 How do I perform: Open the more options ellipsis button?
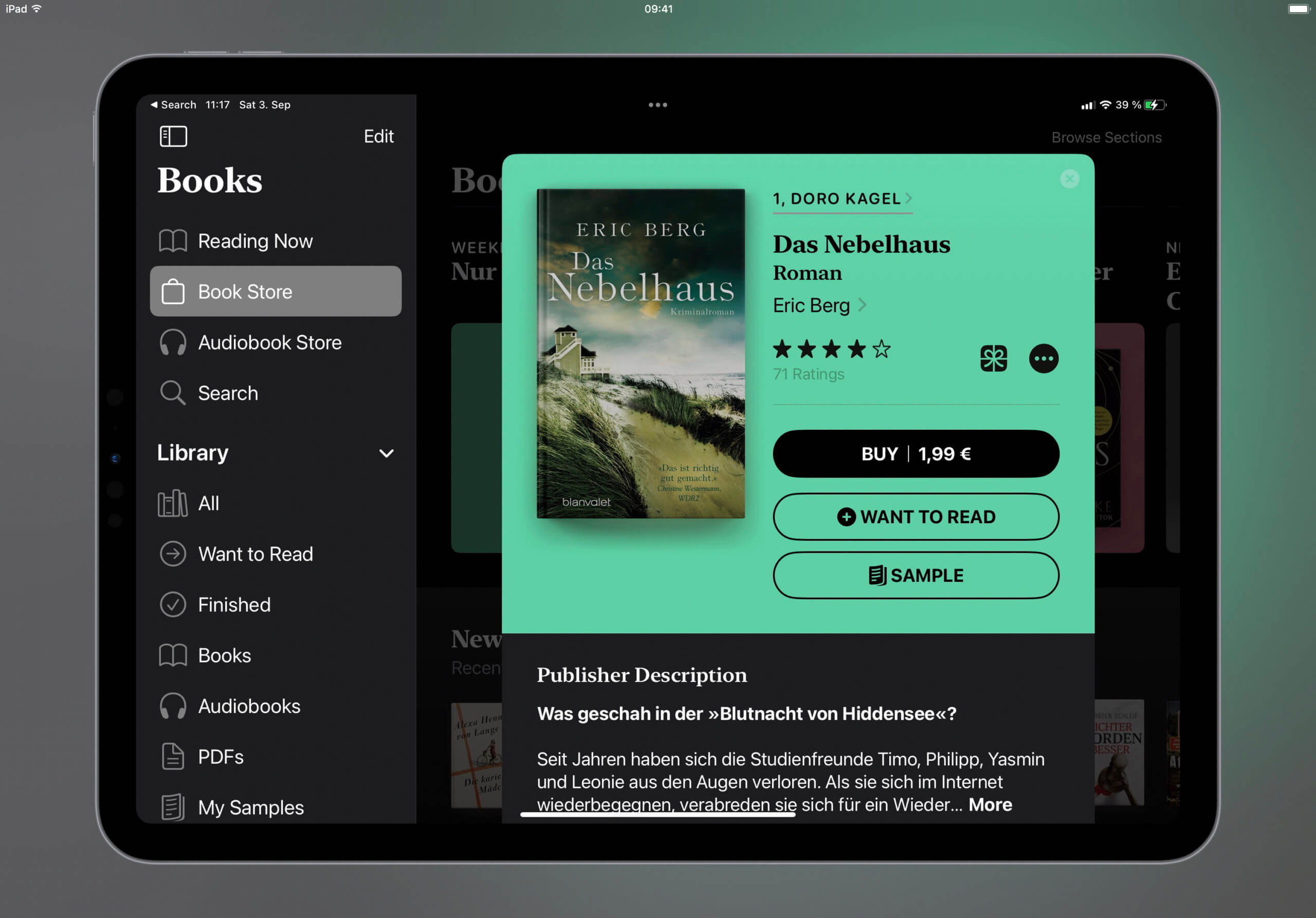coord(1043,359)
